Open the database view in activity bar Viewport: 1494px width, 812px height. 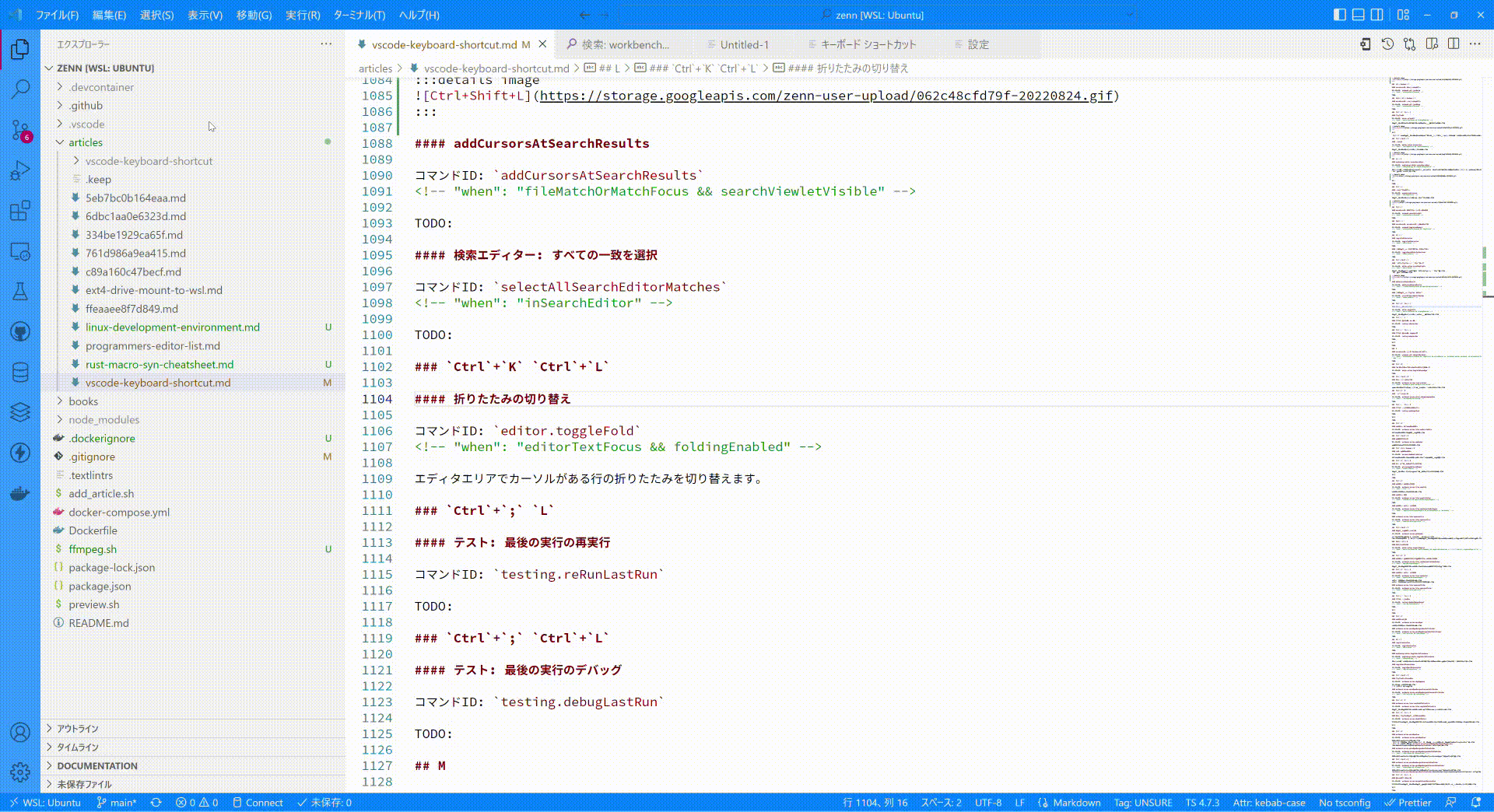pyautogui.click(x=20, y=373)
